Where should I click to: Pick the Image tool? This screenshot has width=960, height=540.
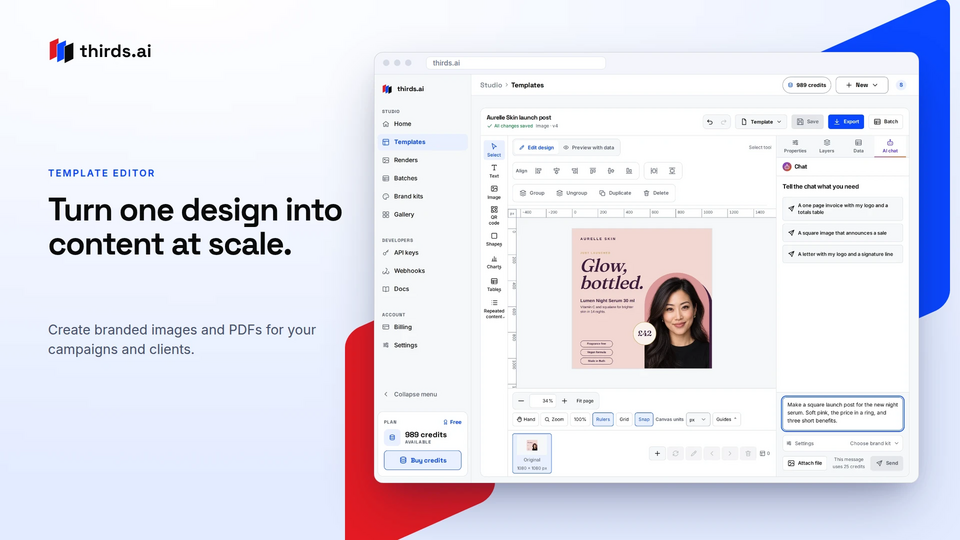[494, 192]
